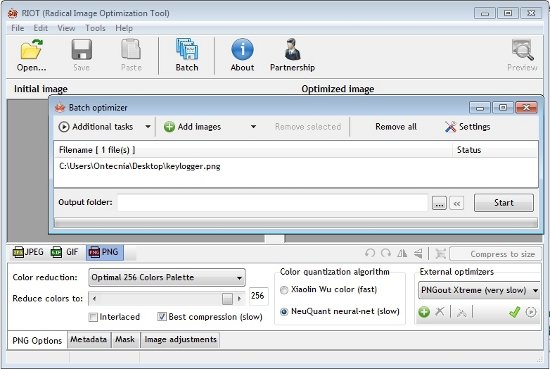The height and width of the screenshot is (369, 550).
Task: Switch to the PNG format tab
Action: (104, 252)
